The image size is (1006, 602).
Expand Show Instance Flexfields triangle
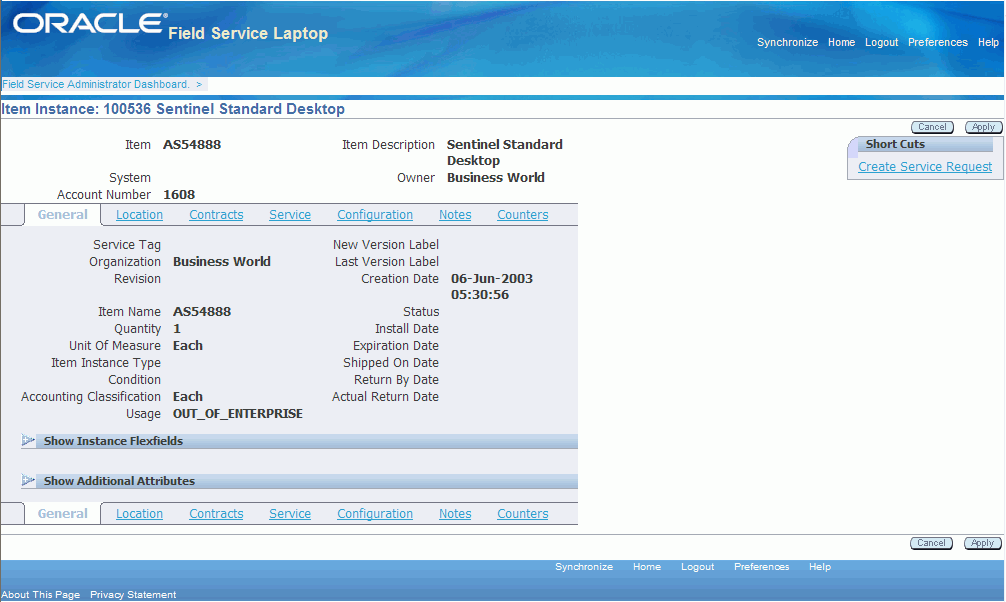pyautogui.click(x=28, y=440)
